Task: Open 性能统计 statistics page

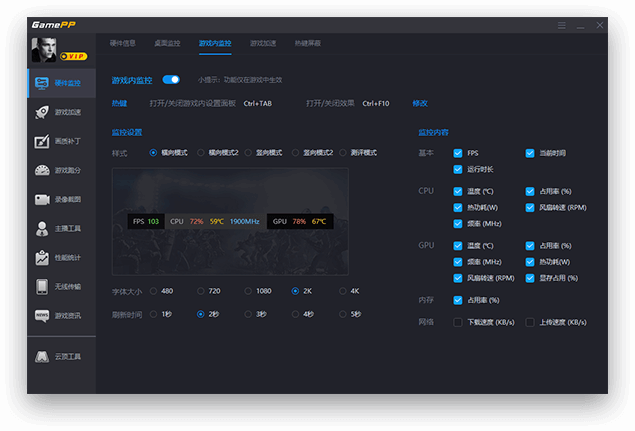Action: click(x=60, y=257)
